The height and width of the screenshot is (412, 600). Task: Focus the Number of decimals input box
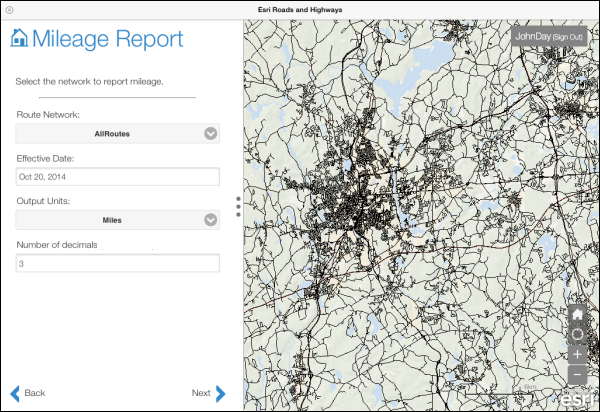[x=117, y=264]
